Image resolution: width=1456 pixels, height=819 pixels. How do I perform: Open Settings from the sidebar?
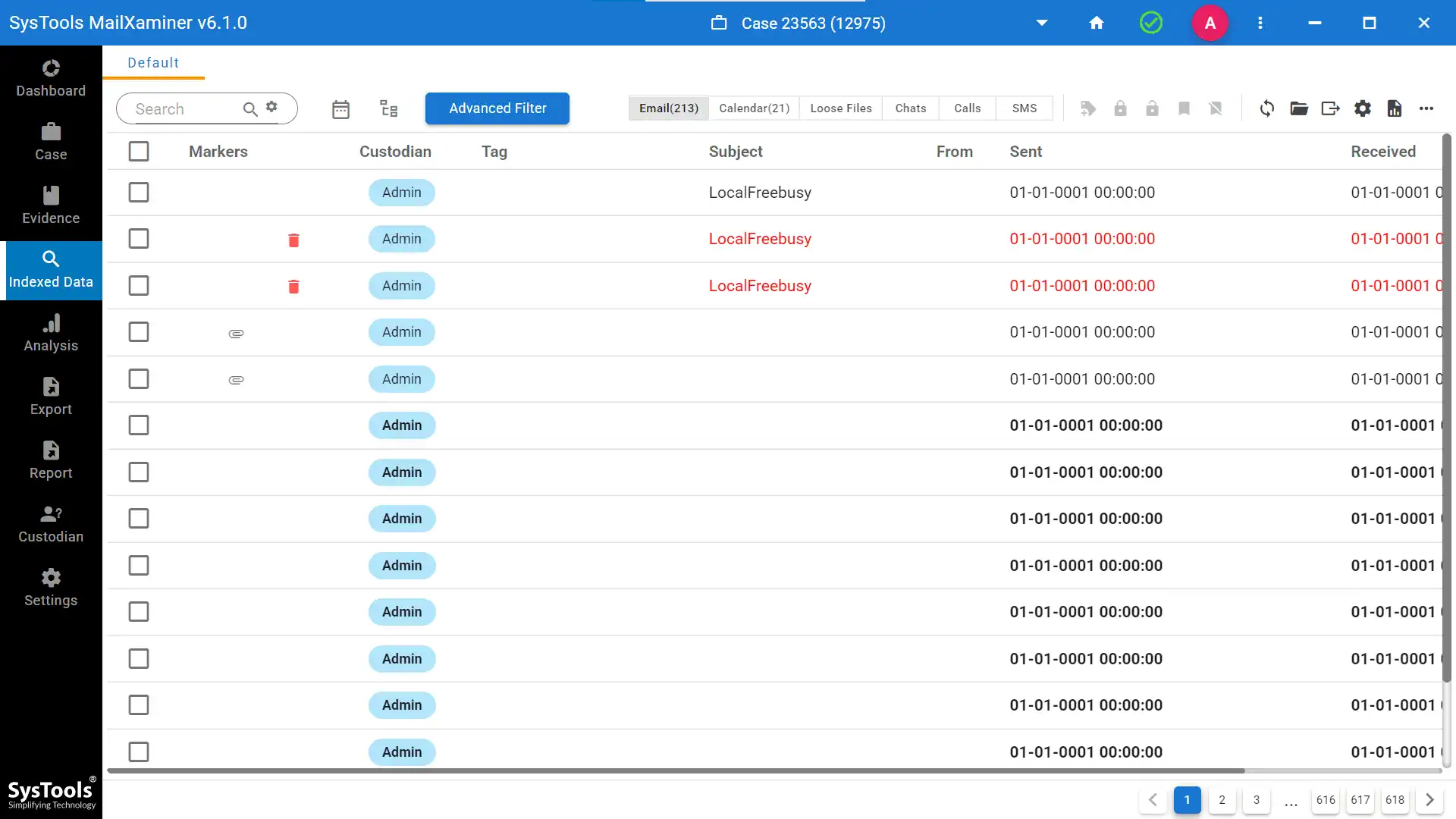click(51, 588)
